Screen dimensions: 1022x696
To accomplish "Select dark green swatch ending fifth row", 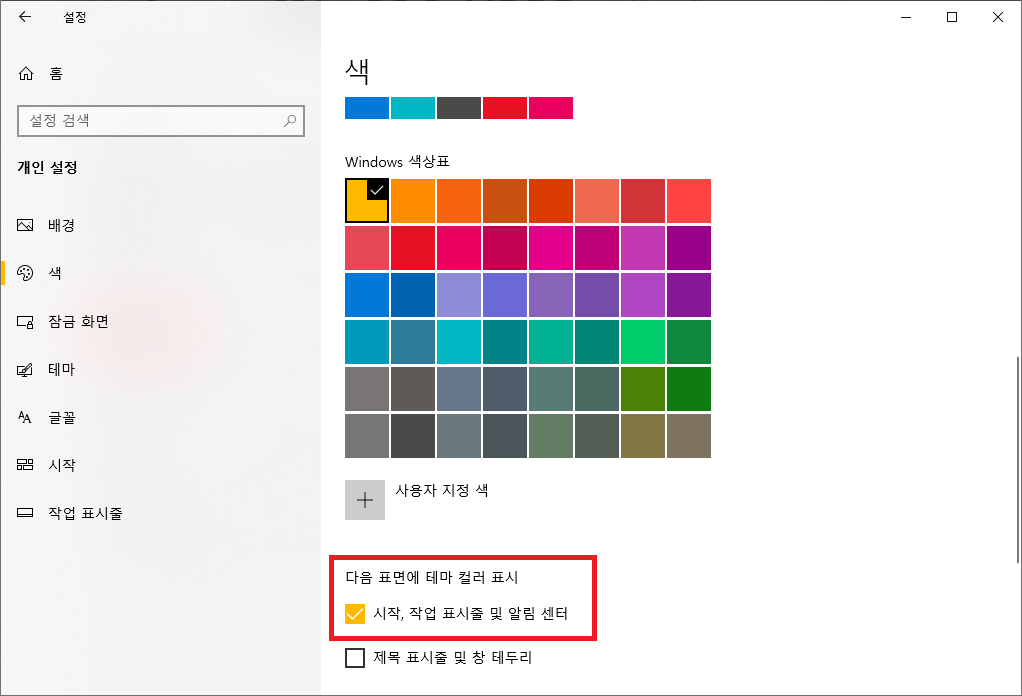I will coord(689,388).
